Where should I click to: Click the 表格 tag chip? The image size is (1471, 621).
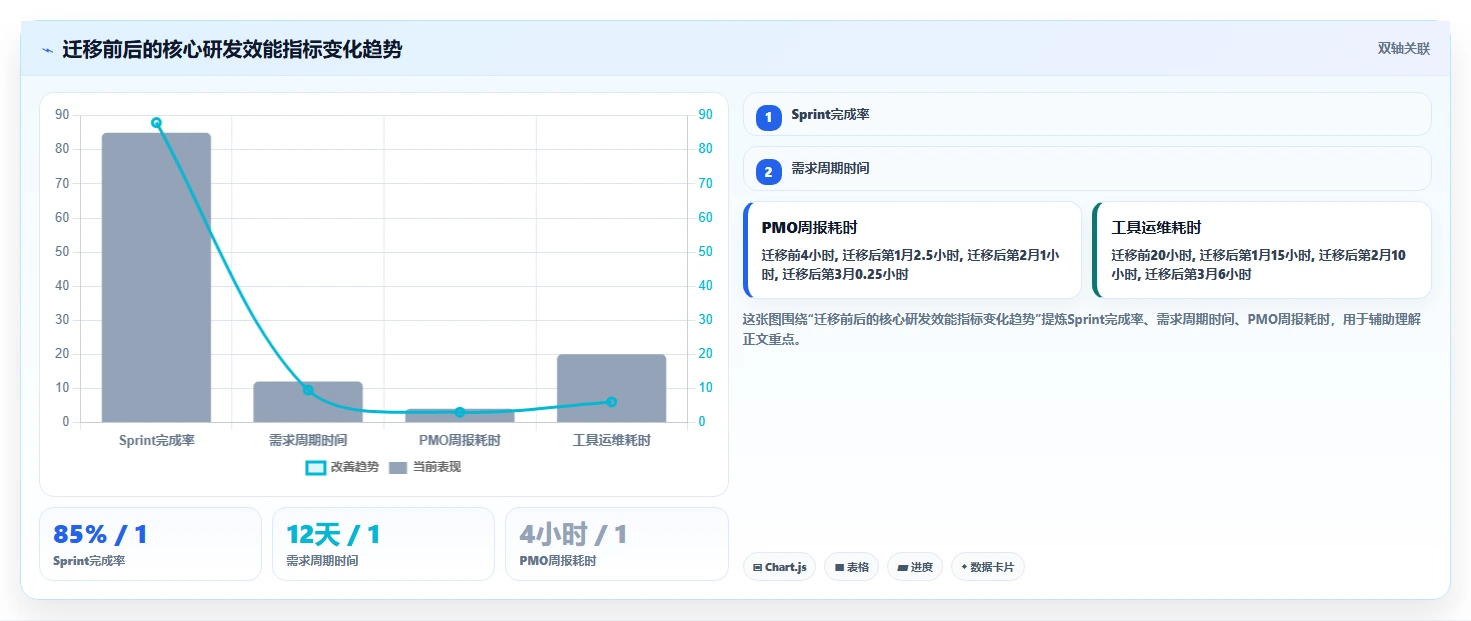[851, 567]
